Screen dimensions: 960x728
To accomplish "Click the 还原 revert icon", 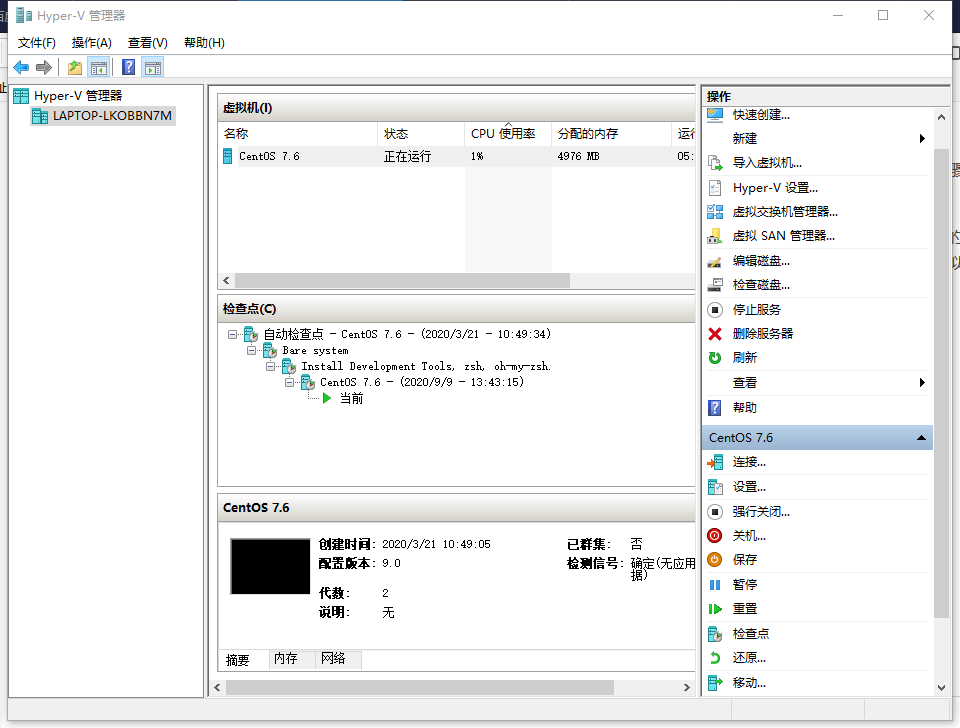I will click(x=714, y=658).
